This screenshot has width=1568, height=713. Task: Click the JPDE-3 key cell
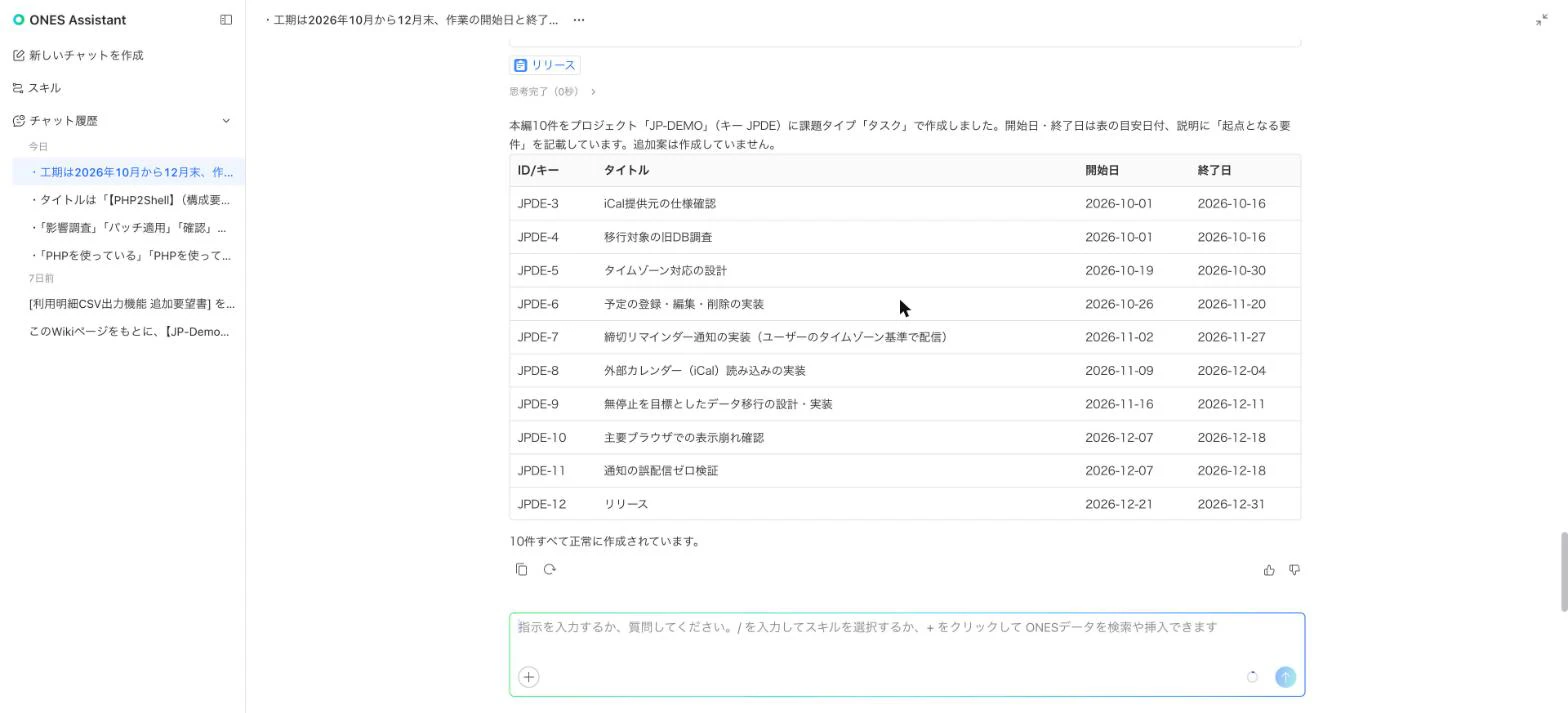click(x=538, y=204)
